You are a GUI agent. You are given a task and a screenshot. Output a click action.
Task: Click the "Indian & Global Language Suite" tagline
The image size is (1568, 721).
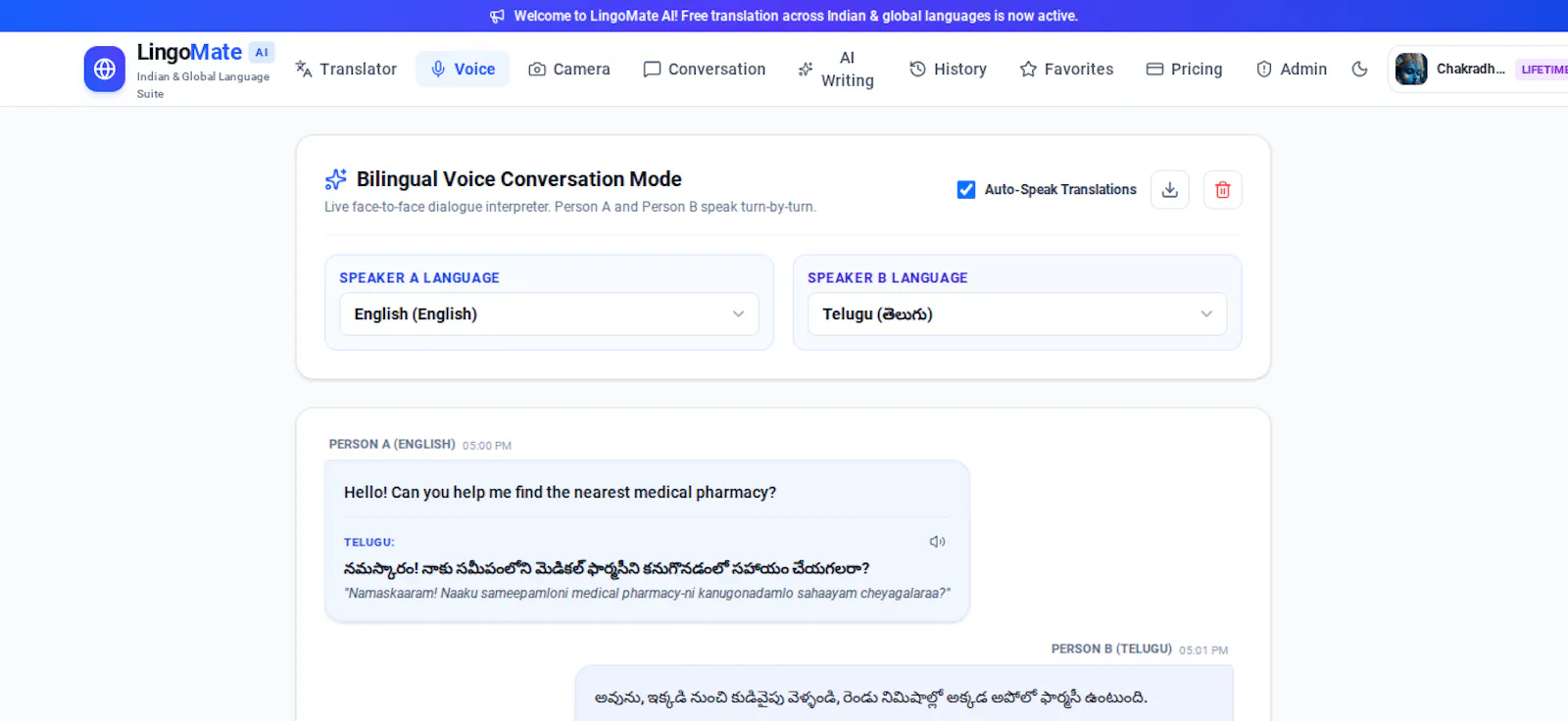(x=203, y=84)
